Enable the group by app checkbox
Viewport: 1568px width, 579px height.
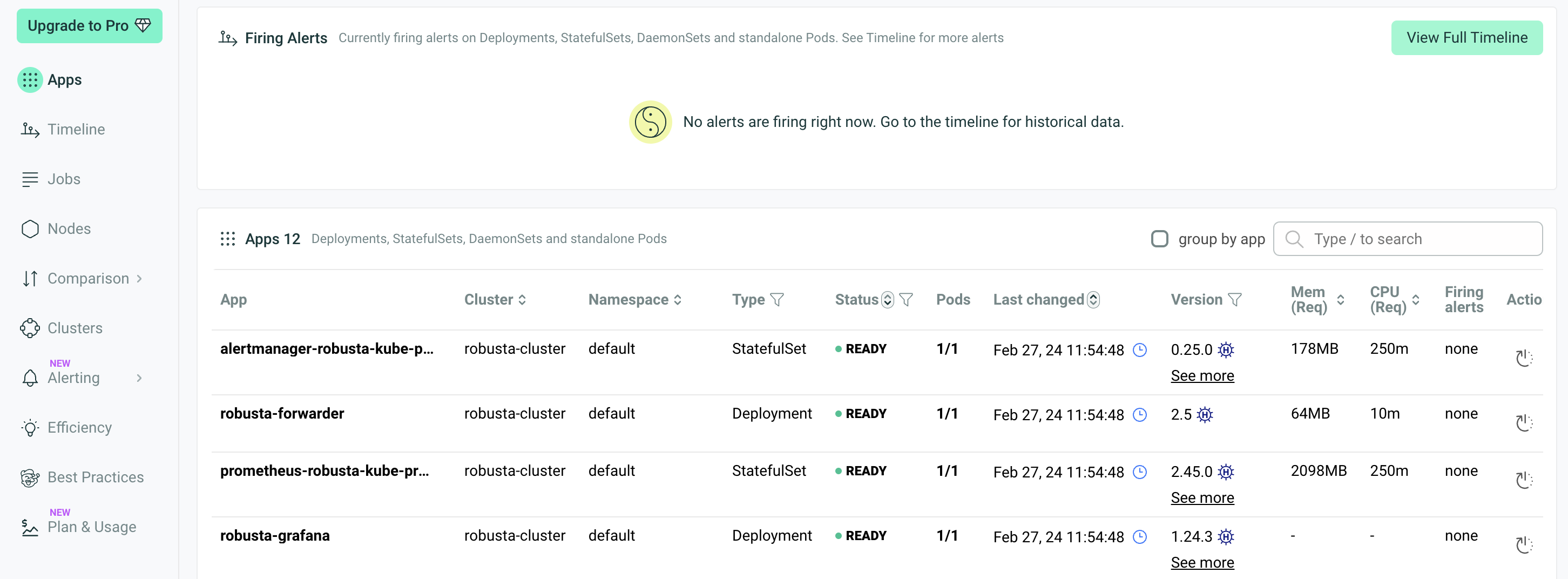click(x=1160, y=239)
